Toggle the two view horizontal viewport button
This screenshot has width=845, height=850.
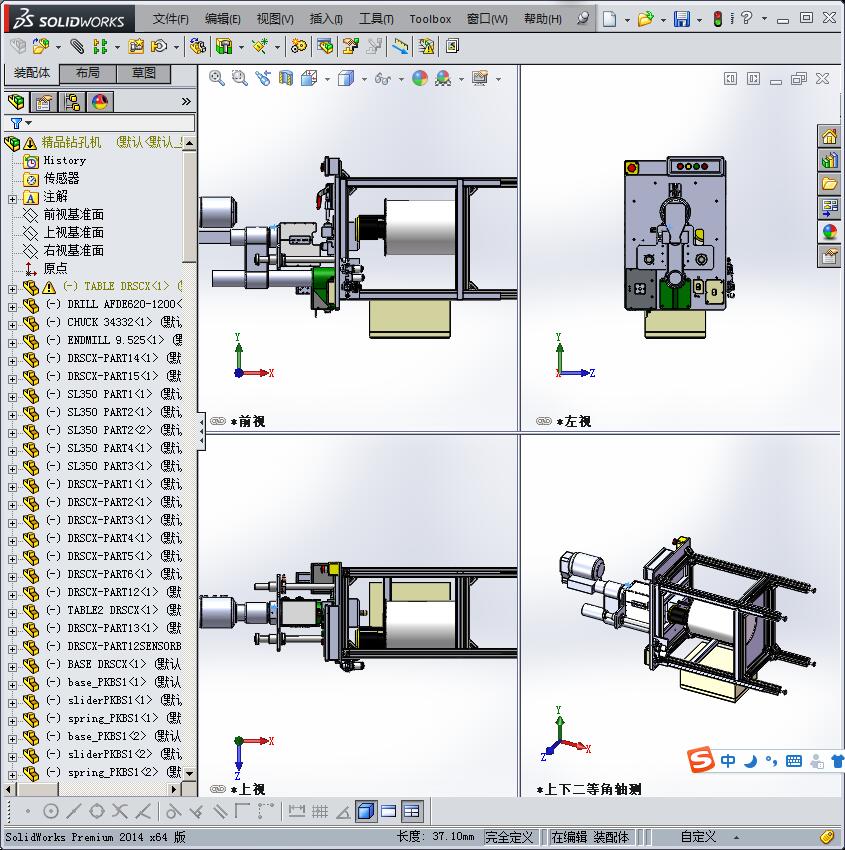click(389, 811)
